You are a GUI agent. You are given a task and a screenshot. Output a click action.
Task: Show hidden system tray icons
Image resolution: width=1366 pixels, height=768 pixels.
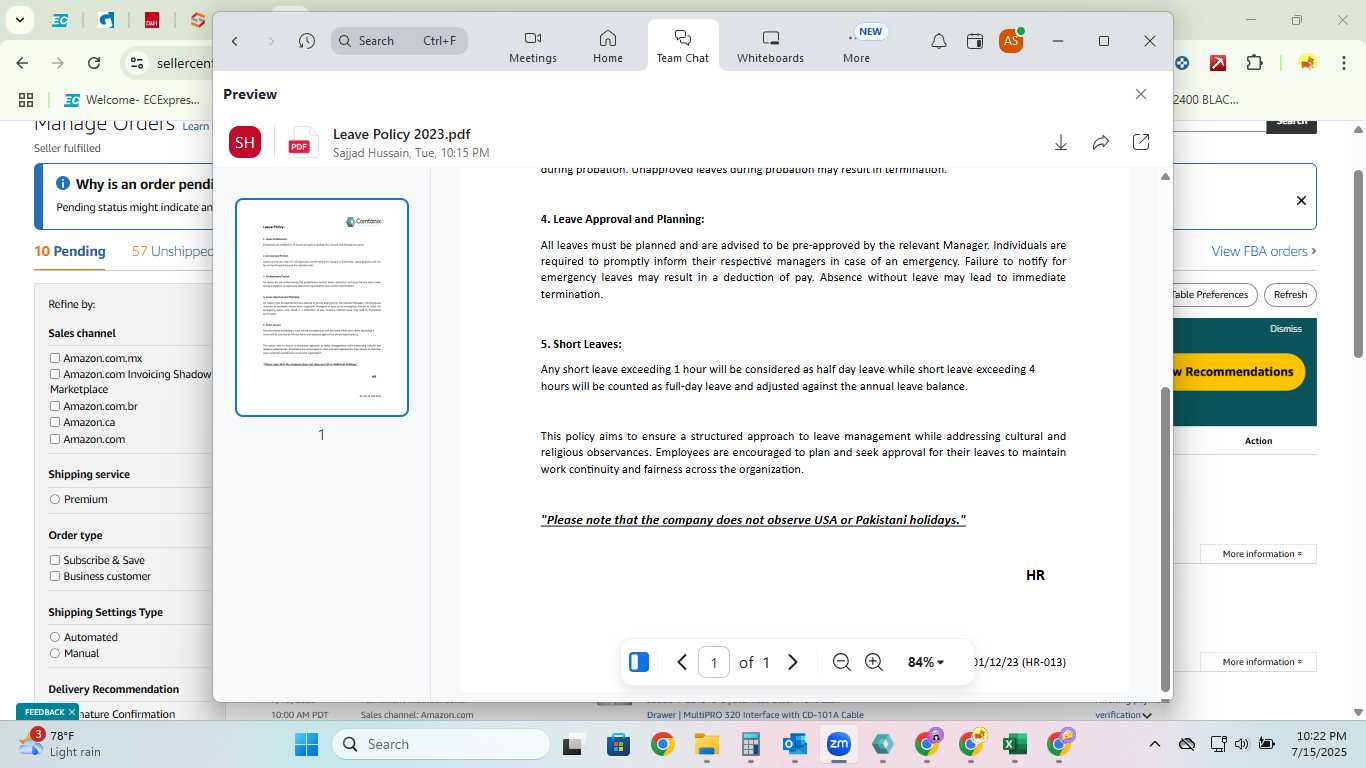1155,744
